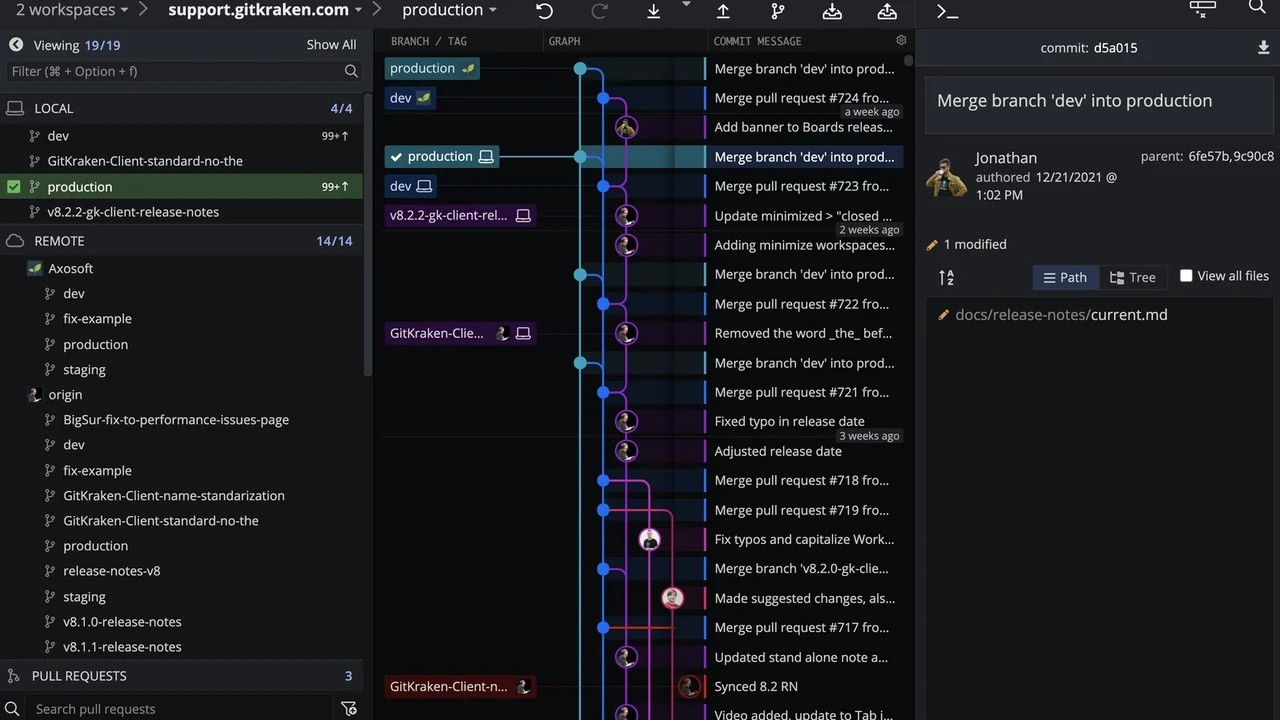Click the alphabetical sort icon above file list
Image resolution: width=1280 pixels, height=720 pixels.
coord(946,278)
